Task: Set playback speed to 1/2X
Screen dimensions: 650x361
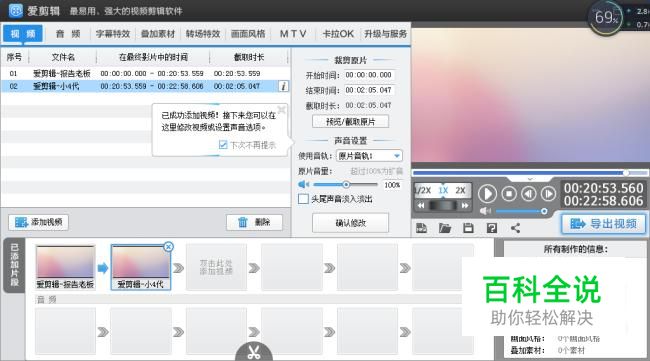Action: [x=423, y=191]
